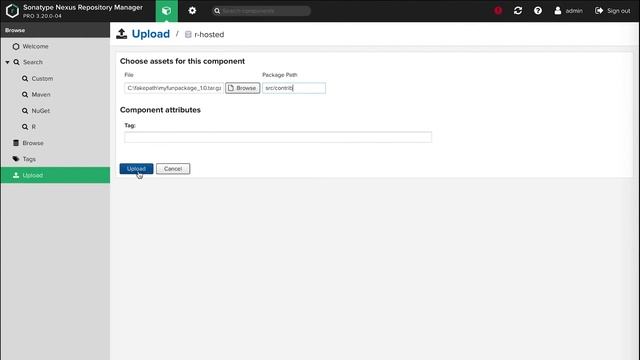This screenshot has width=640, height=360.
Task: Click the File path text field
Action: 174,88
